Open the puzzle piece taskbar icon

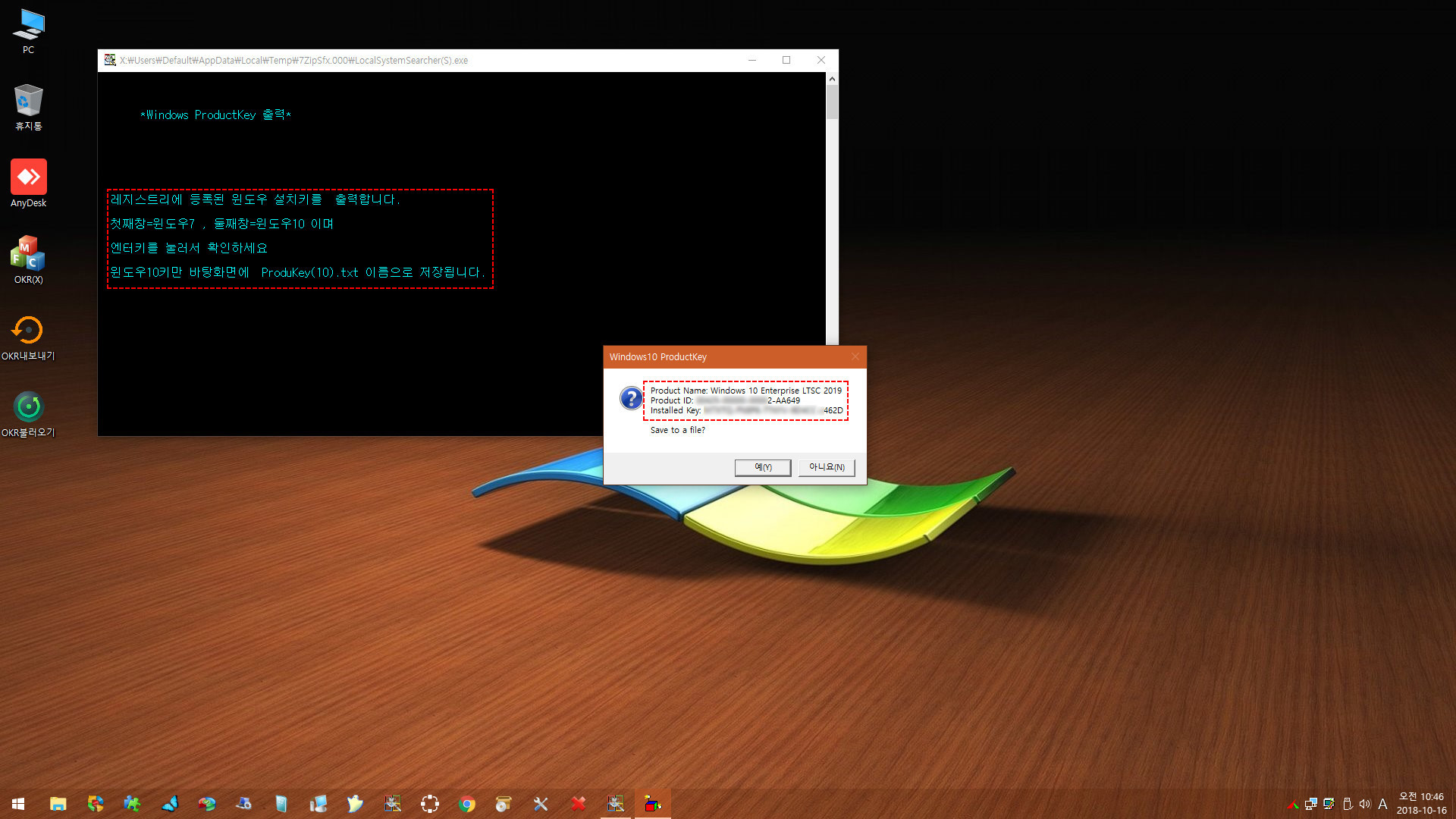pos(133,804)
